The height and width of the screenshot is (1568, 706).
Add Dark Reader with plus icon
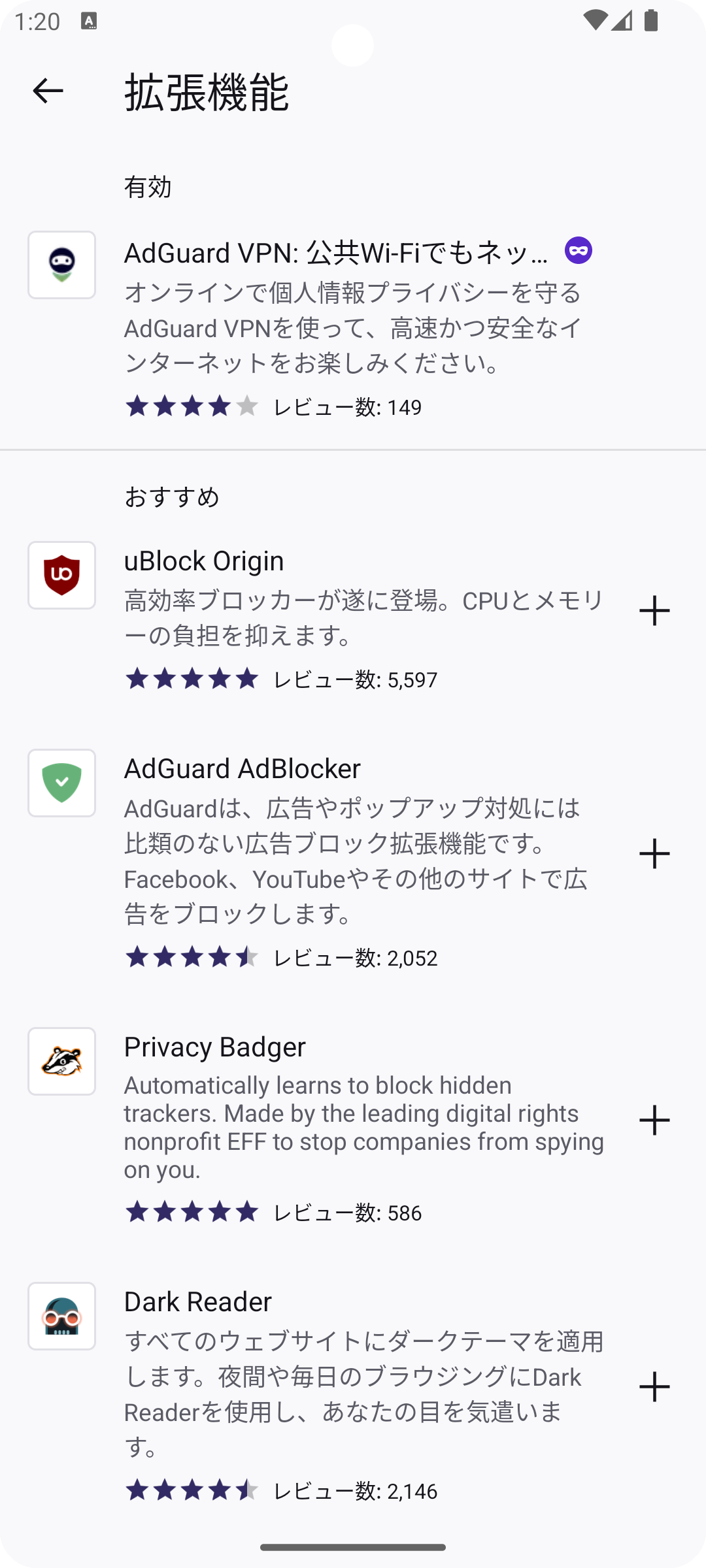coord(654,1387)
